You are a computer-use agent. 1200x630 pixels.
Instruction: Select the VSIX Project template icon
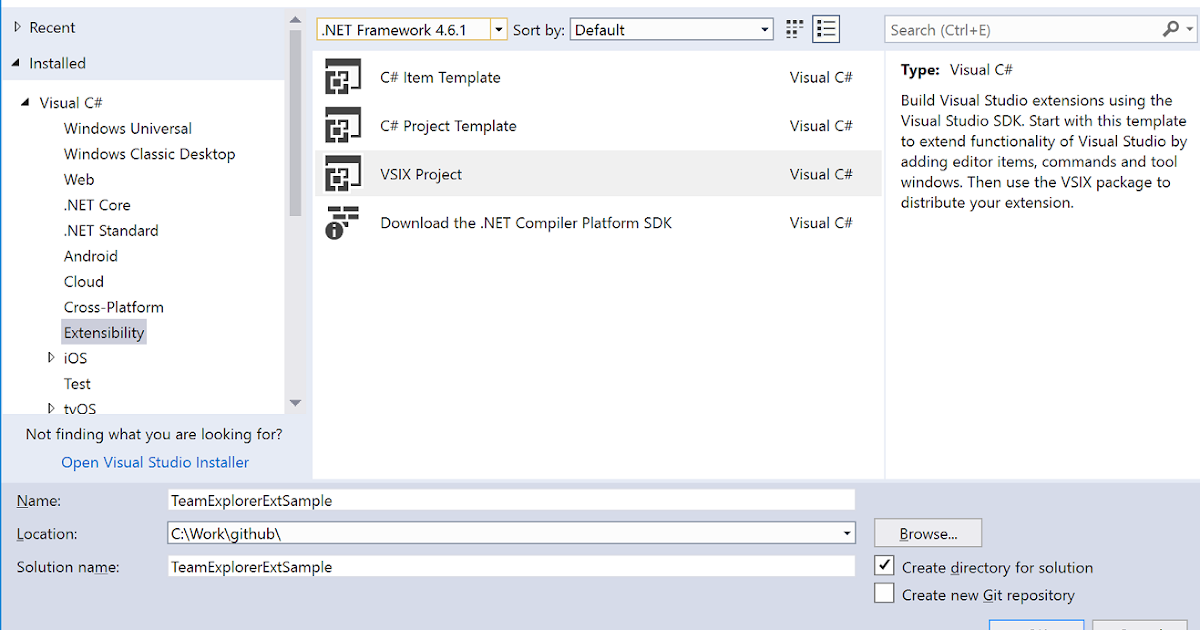[343, 173]
